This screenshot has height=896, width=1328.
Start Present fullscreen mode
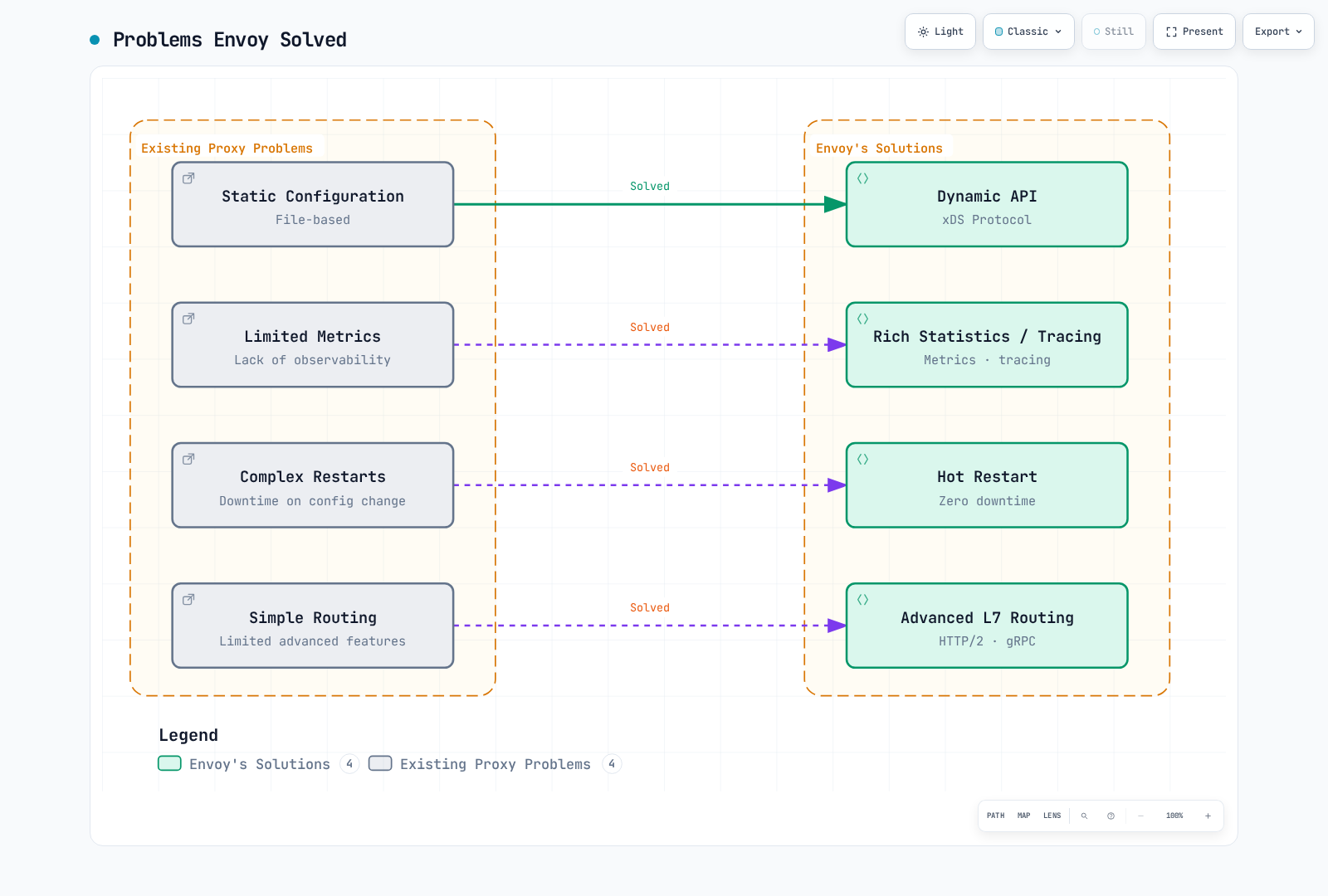click(x=1194, y=32)
